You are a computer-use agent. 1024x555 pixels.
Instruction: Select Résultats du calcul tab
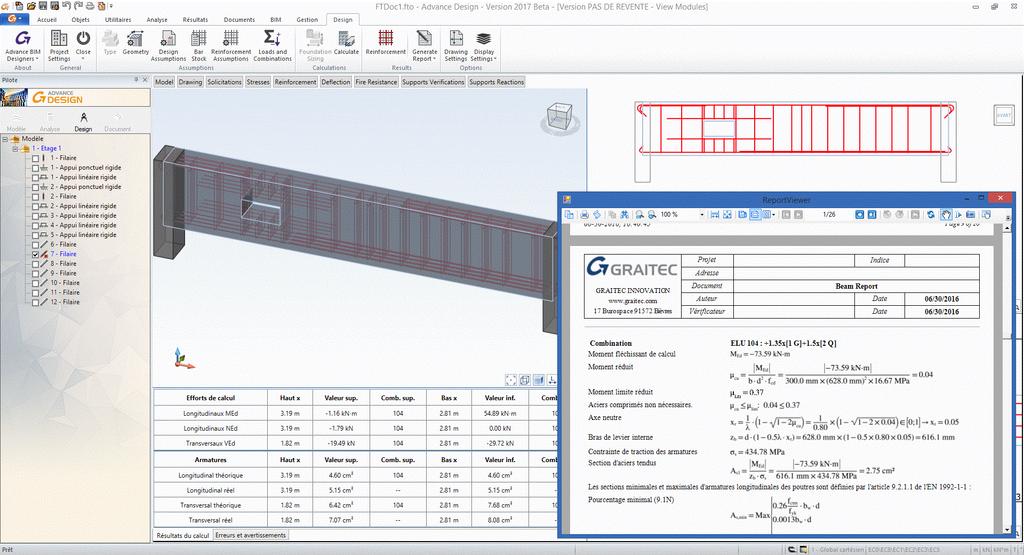[183, 535]
